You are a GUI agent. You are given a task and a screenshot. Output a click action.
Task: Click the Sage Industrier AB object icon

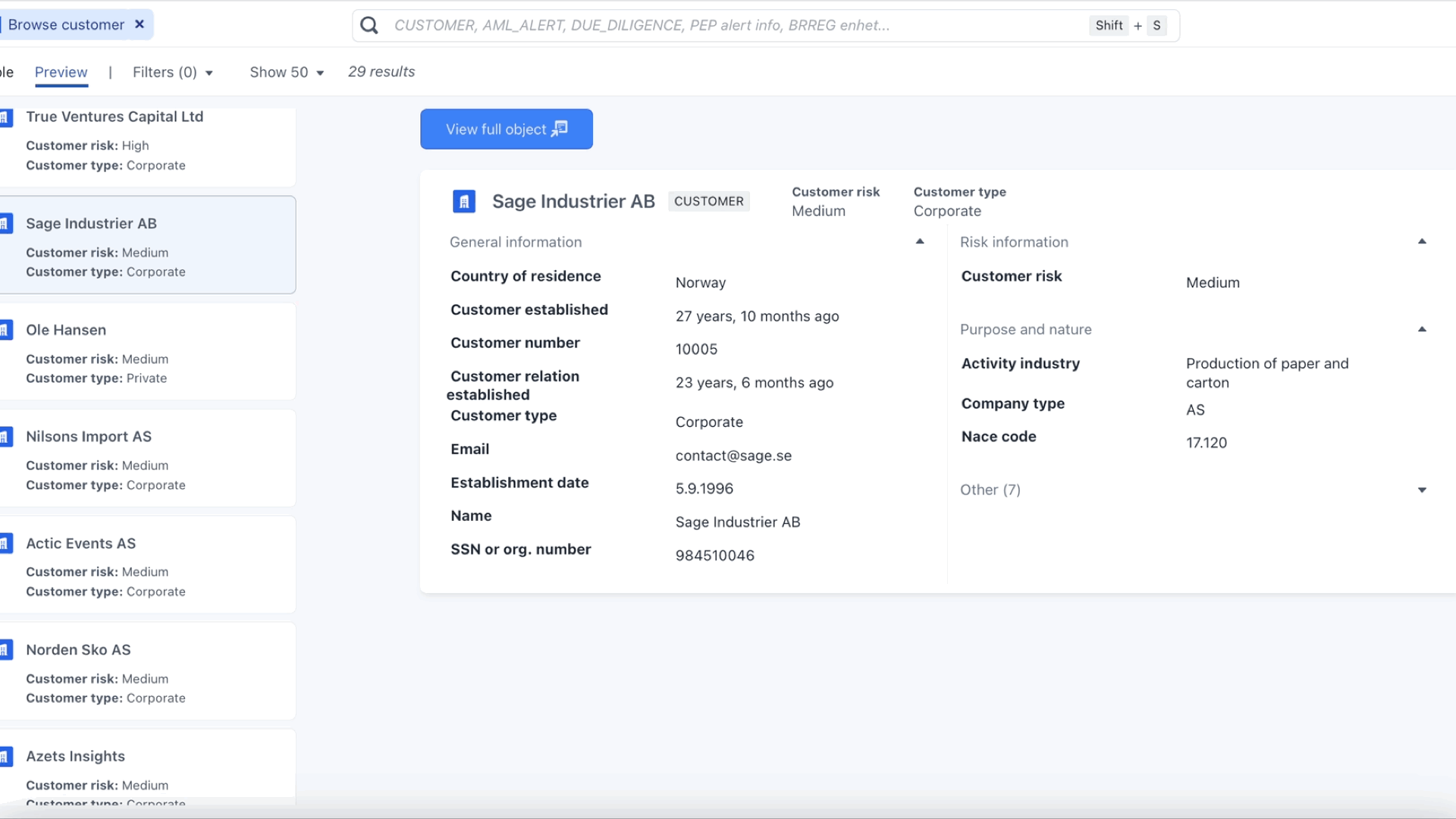point(464,201)
